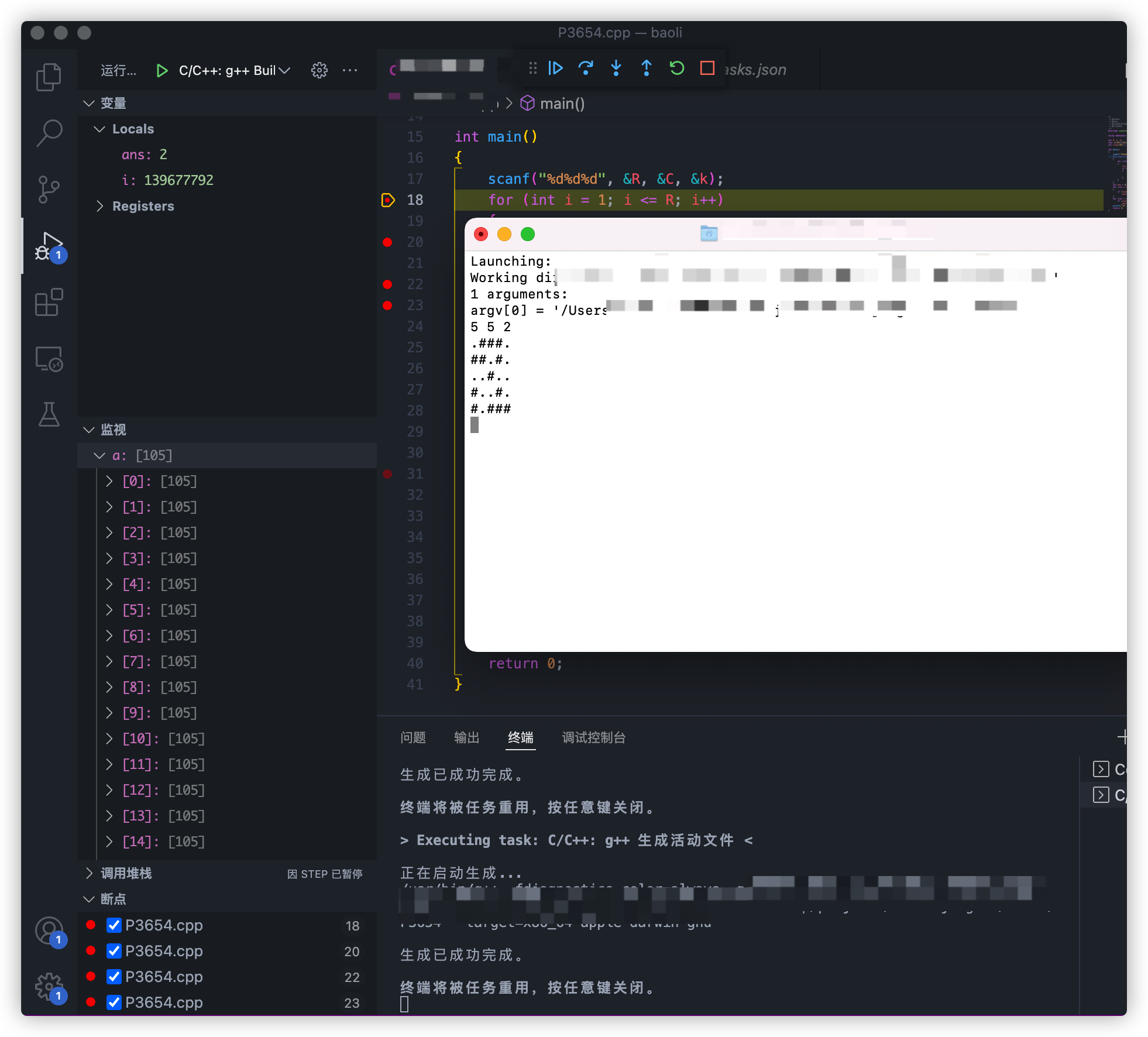Click the scanf statement on line 17

pyautogui.click(x=606, y=179)
